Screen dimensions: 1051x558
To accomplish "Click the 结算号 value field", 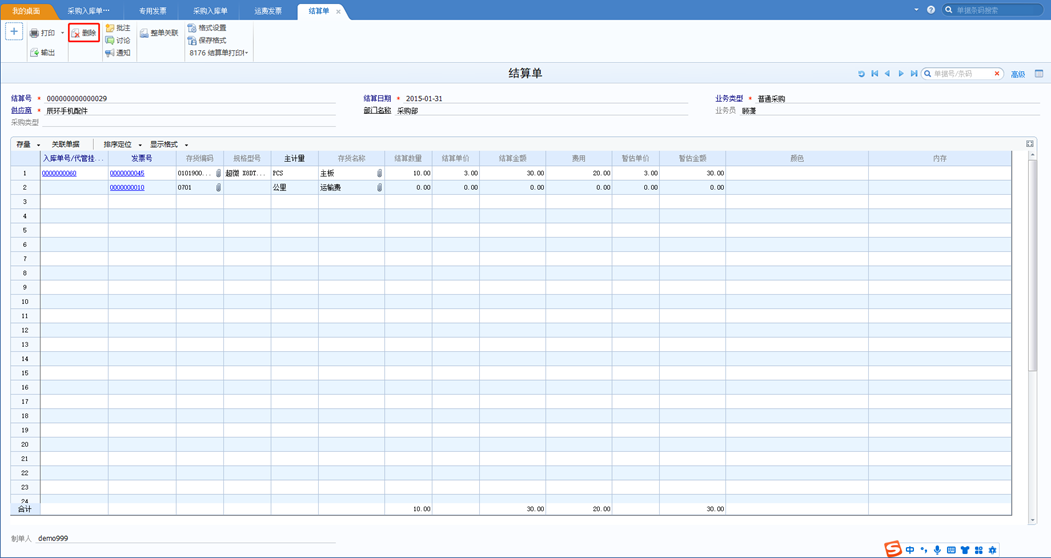I will point(190,99).
